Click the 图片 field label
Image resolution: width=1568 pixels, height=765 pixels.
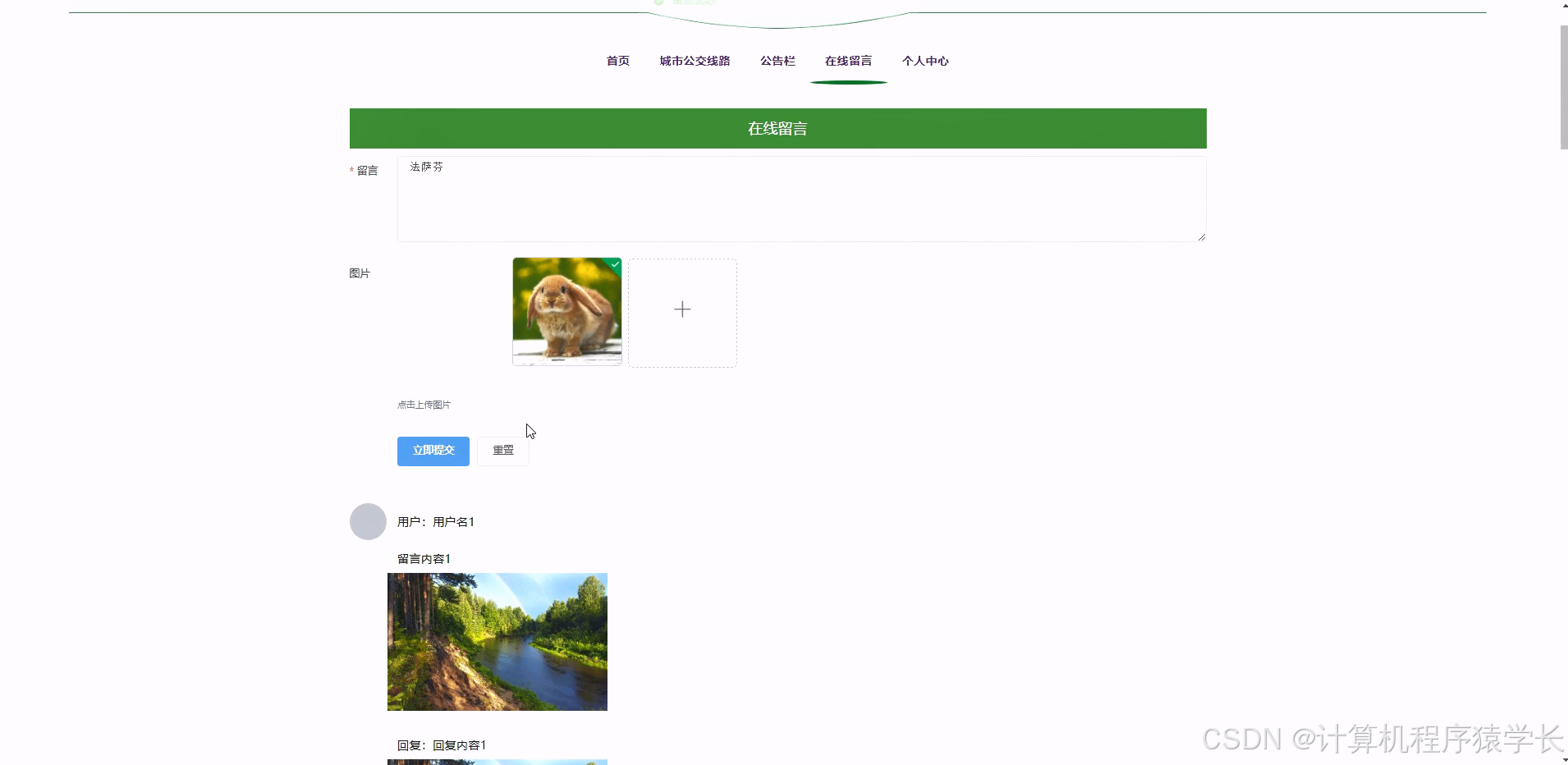click(x=360, y=273)
